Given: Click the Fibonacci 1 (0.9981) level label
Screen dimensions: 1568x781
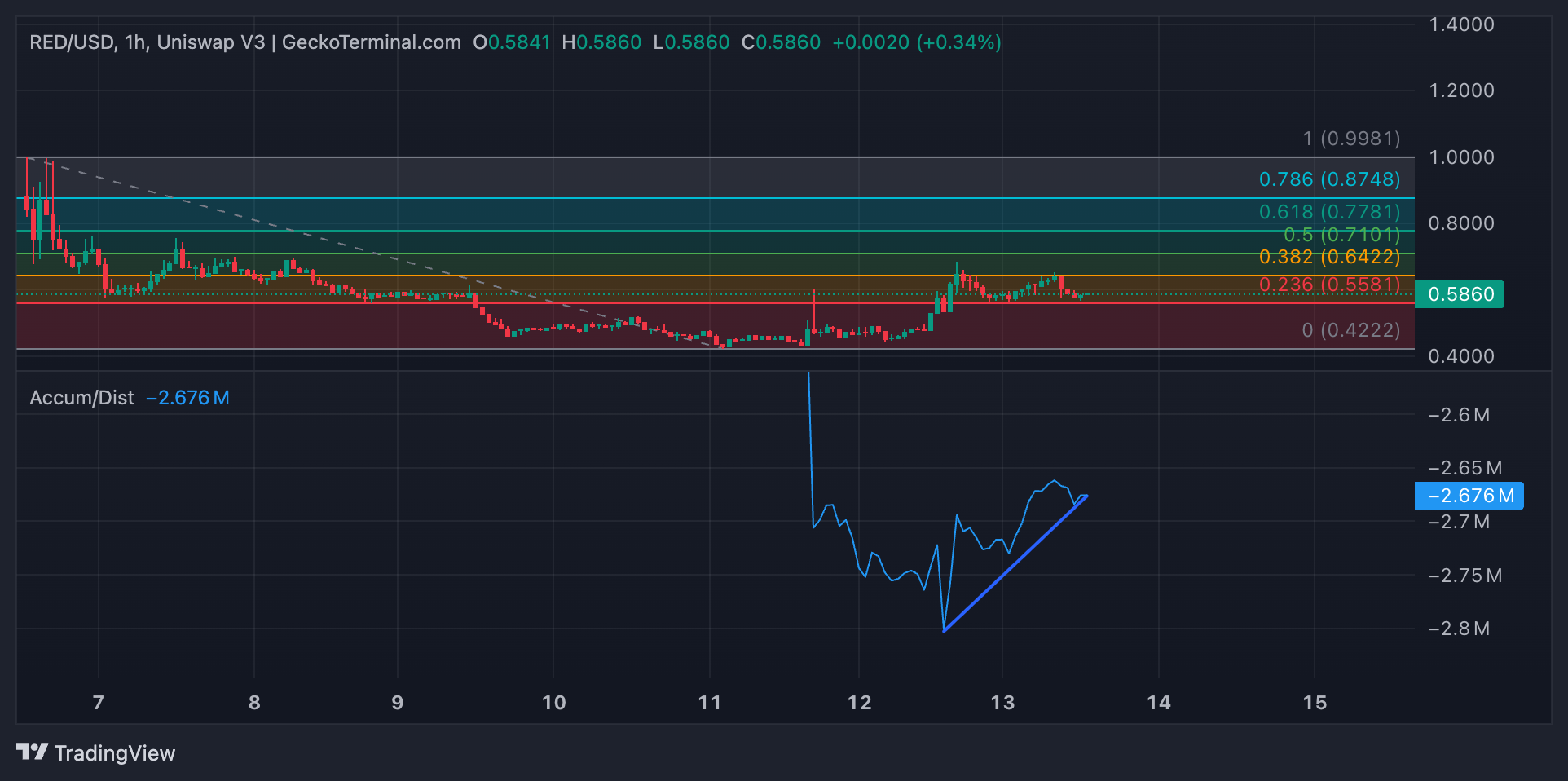Looking at the screenshot, I should pos(1350,139).
